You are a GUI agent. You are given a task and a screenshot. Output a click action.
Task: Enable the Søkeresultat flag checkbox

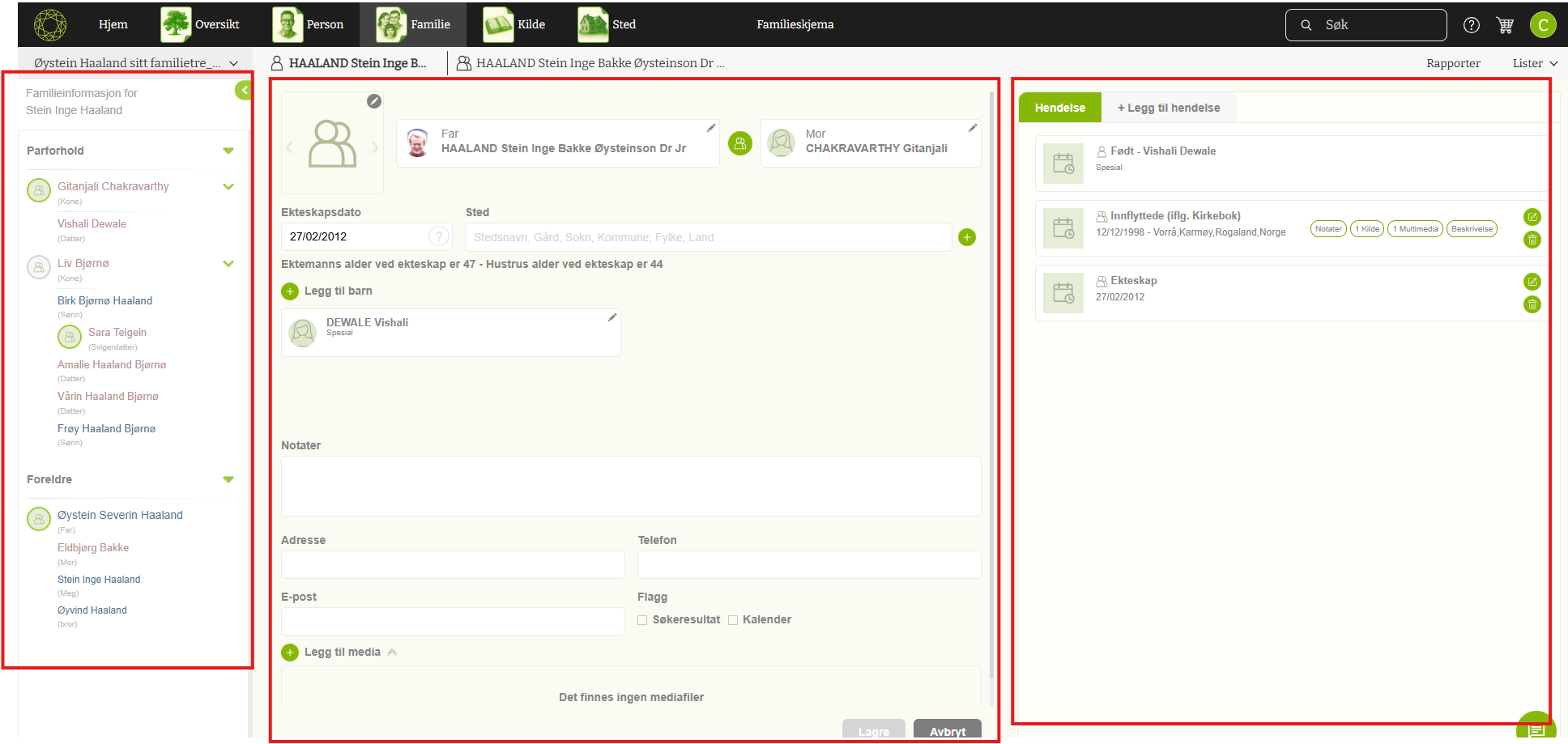(x=642, y=620)
